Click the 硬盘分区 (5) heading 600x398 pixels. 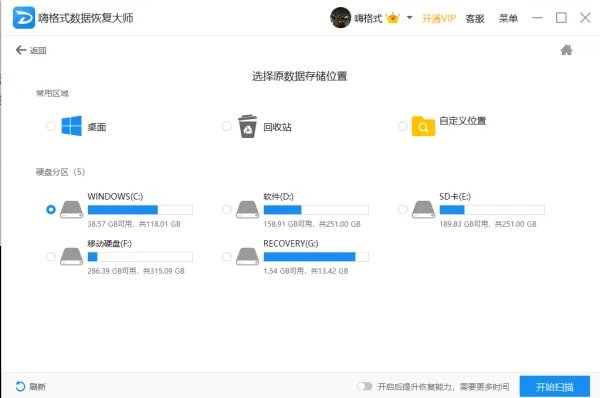(60, 172)
